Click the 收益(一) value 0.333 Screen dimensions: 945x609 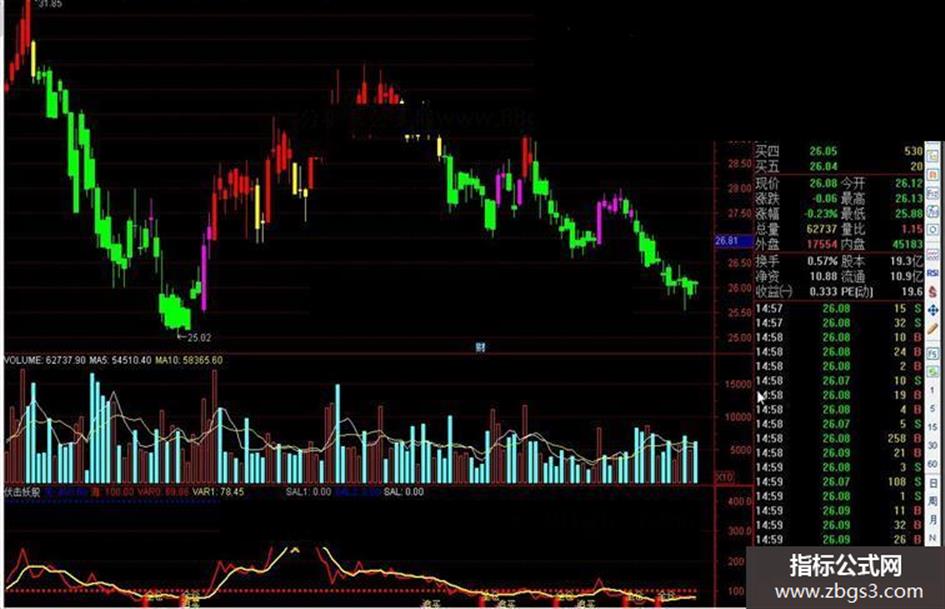pos(823,291)
